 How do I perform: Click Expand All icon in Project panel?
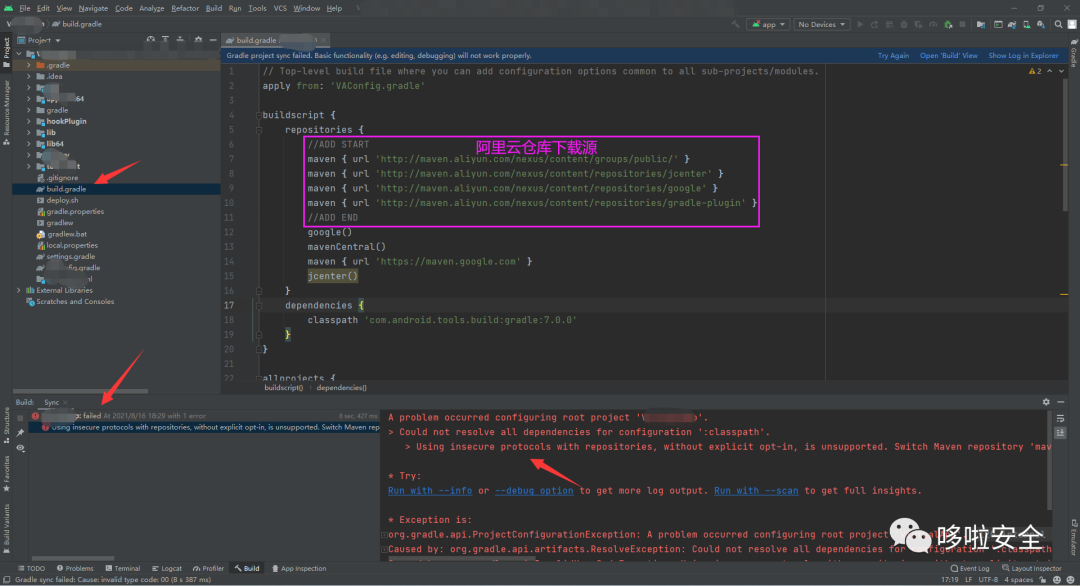(x=165, y=40)
